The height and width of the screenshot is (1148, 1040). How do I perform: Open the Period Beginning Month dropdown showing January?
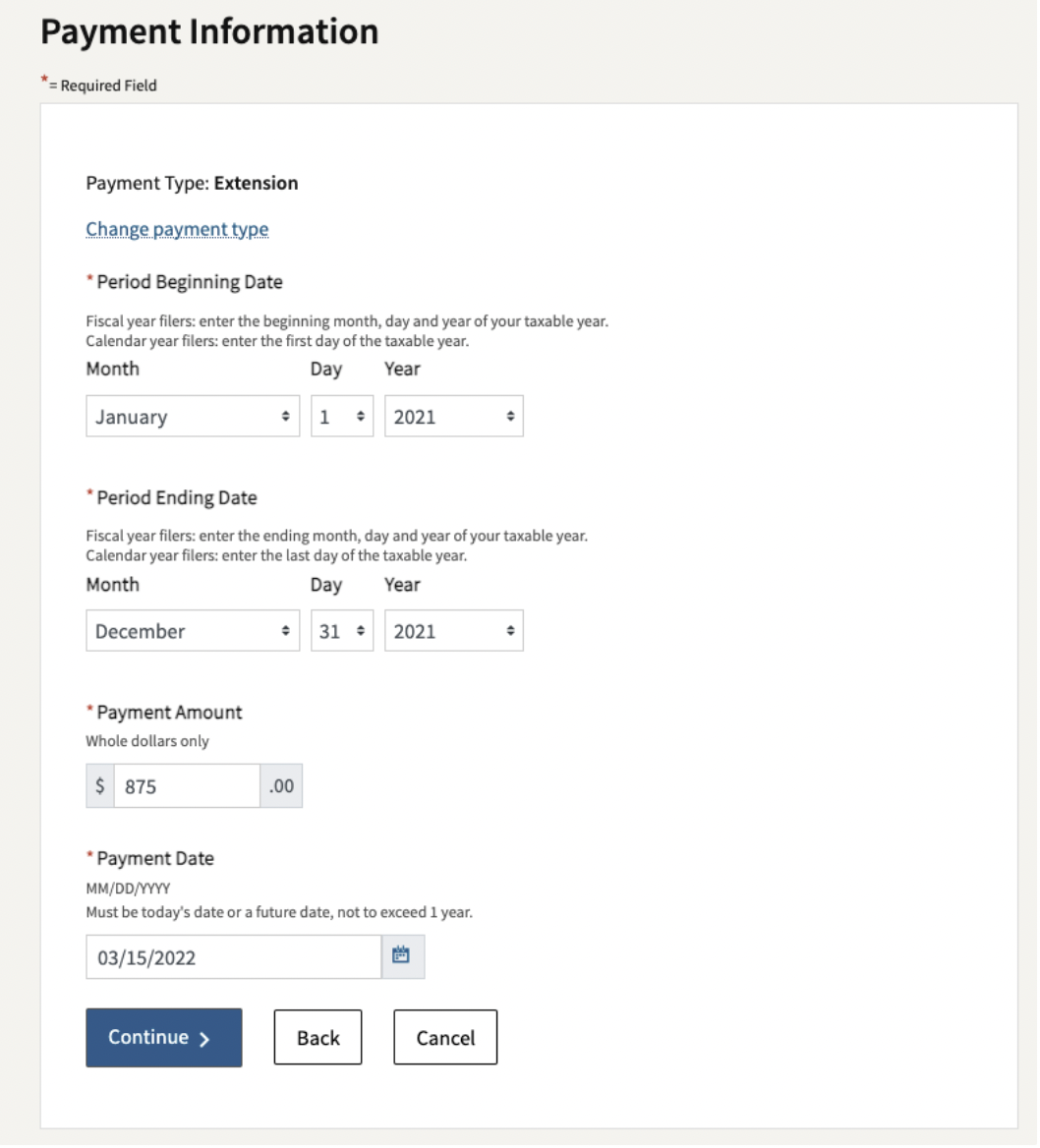[194, 418]
